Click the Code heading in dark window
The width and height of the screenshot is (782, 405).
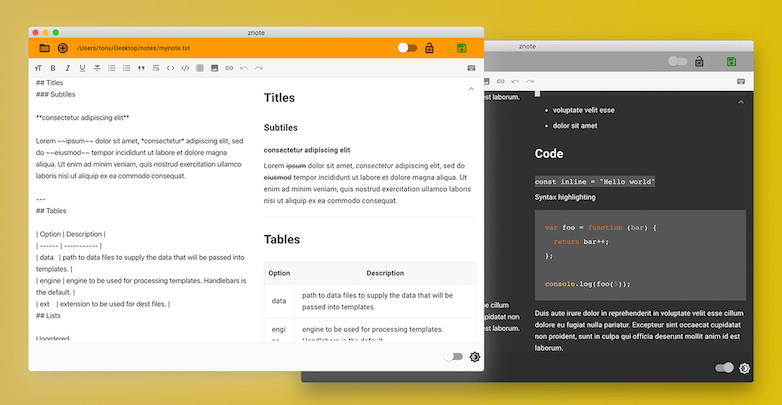point(549,154)
